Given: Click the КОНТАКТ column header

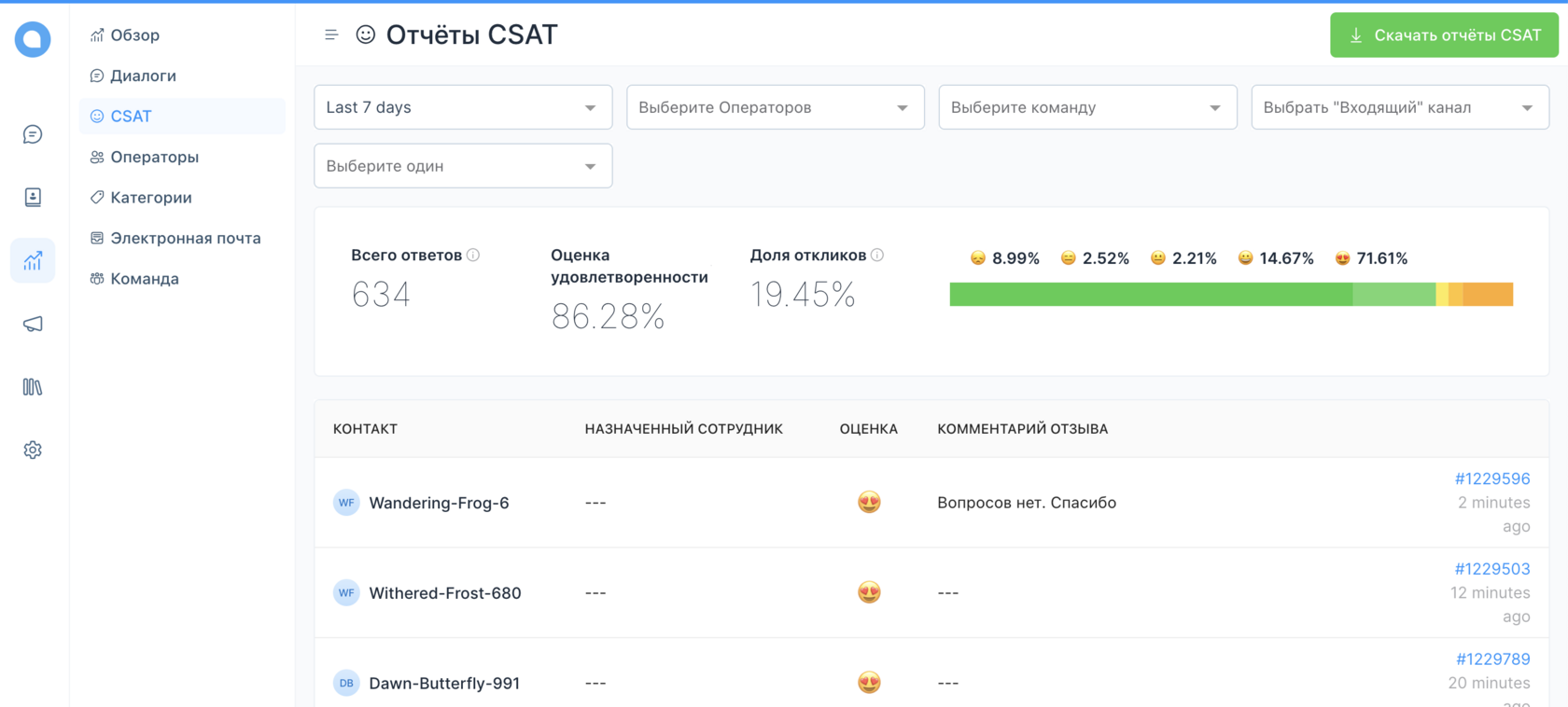Looking at the screenshot, I should [365, 429].
